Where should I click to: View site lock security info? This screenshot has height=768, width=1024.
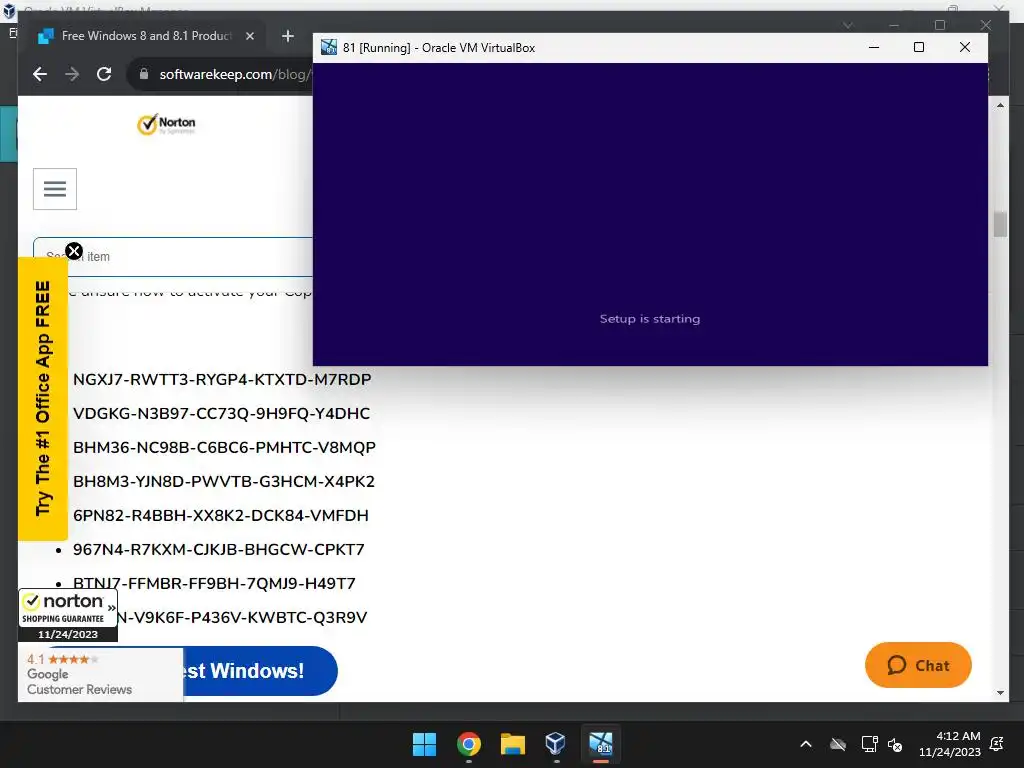[144, 74]
